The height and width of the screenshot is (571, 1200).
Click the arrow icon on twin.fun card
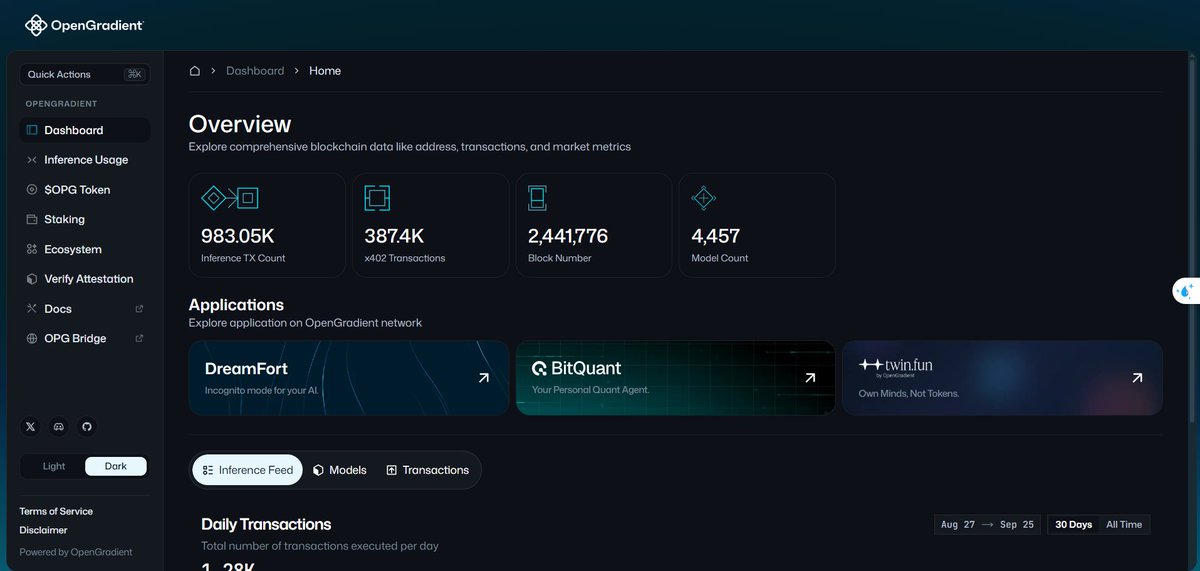tap(1137, 378)
